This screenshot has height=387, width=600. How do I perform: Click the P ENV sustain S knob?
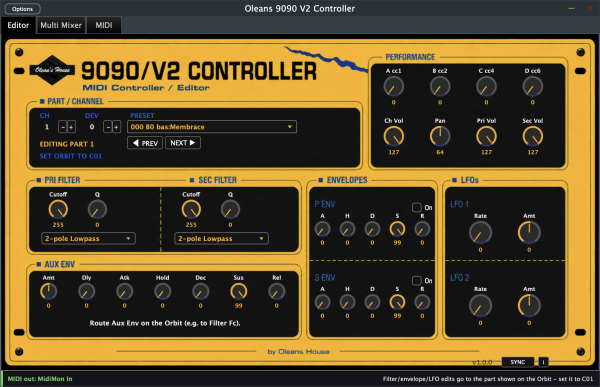[x=397, y=229]
